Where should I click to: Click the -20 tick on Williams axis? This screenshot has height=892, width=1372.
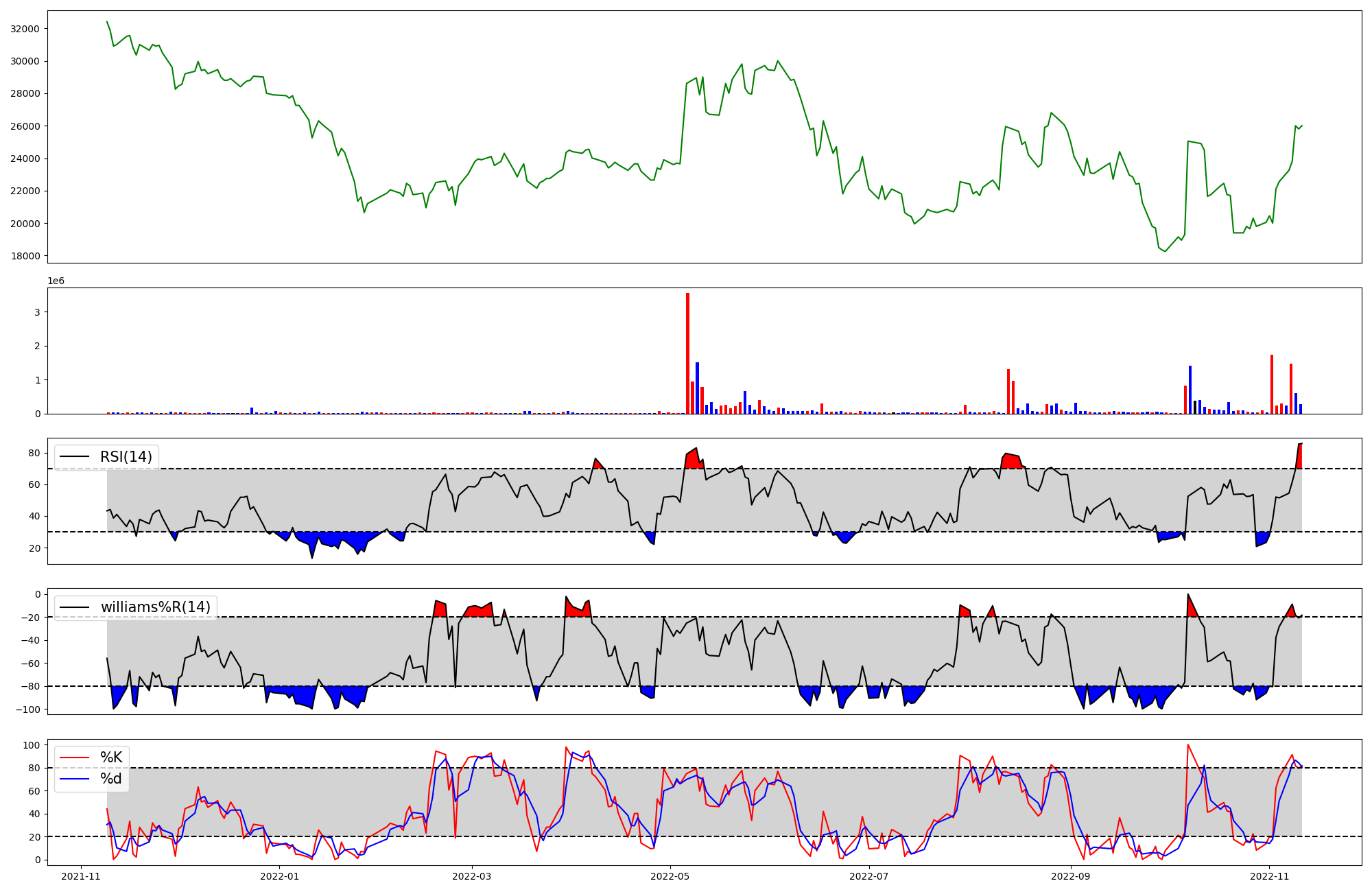[x=30, y=618]
